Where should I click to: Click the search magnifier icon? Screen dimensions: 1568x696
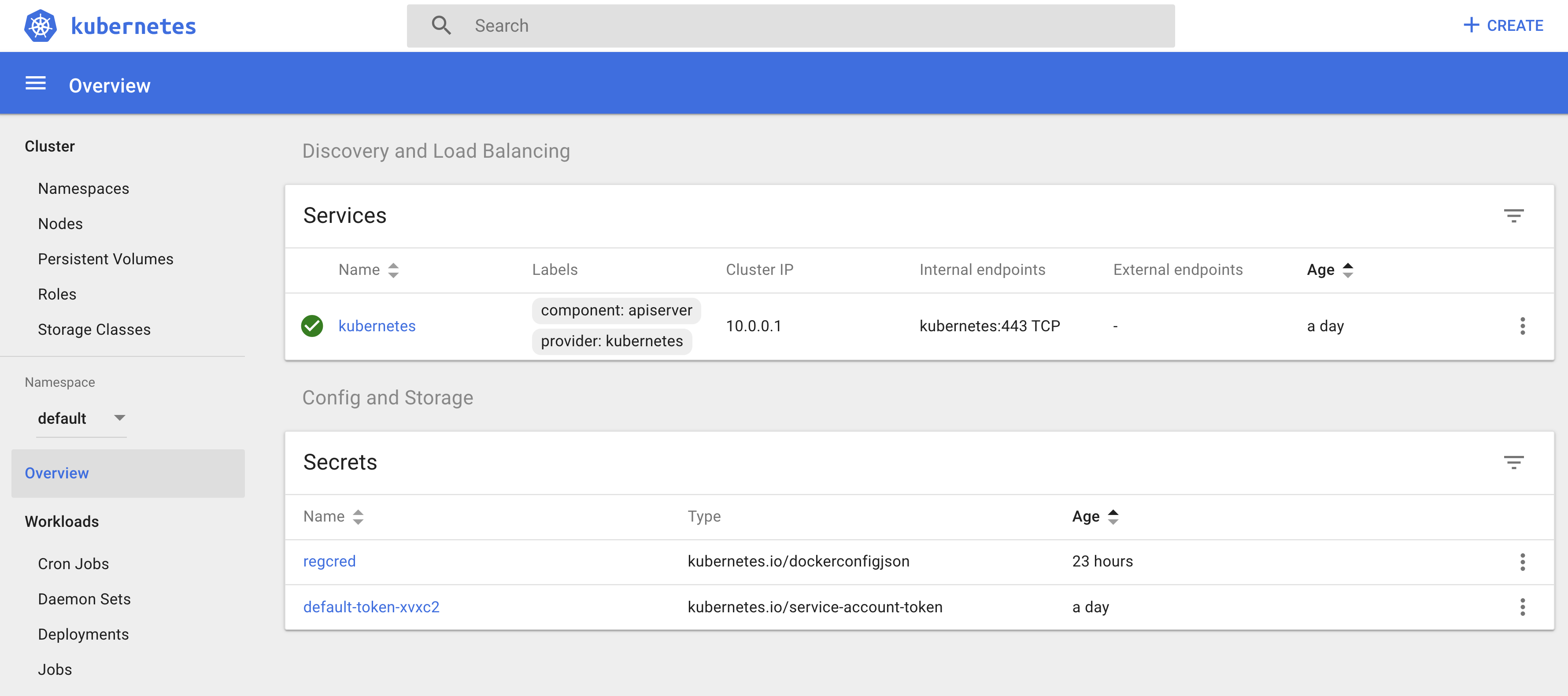441,25
